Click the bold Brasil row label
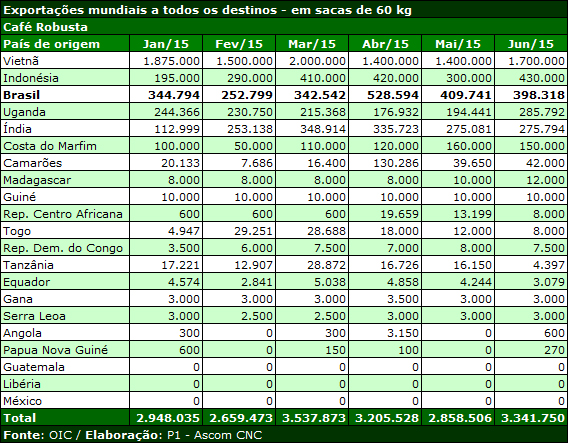 [21, 95]
